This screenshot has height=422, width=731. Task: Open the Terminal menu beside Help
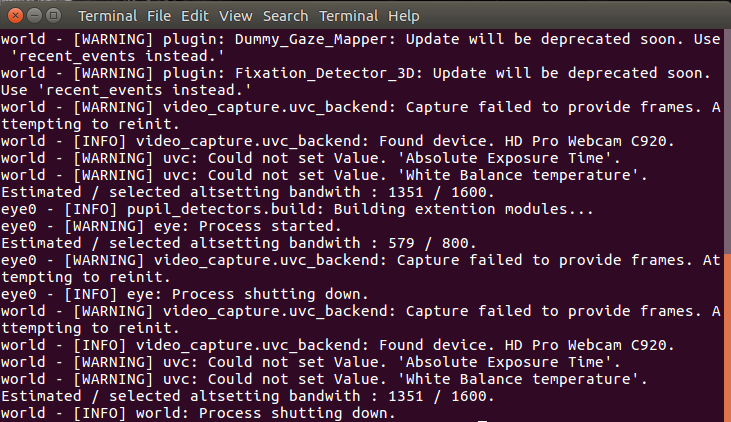click(x=348, y=16)
